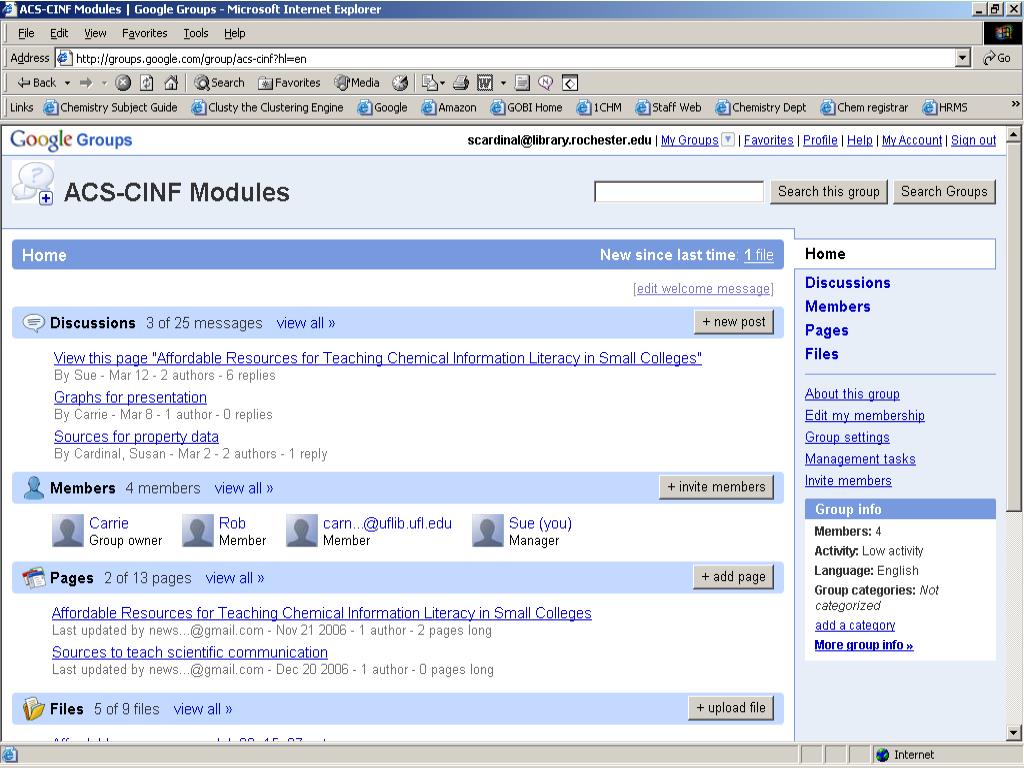Screen dimensions: 1024x768
Task: Show more Links bar items with the chevron
Action: point(1015,104)
